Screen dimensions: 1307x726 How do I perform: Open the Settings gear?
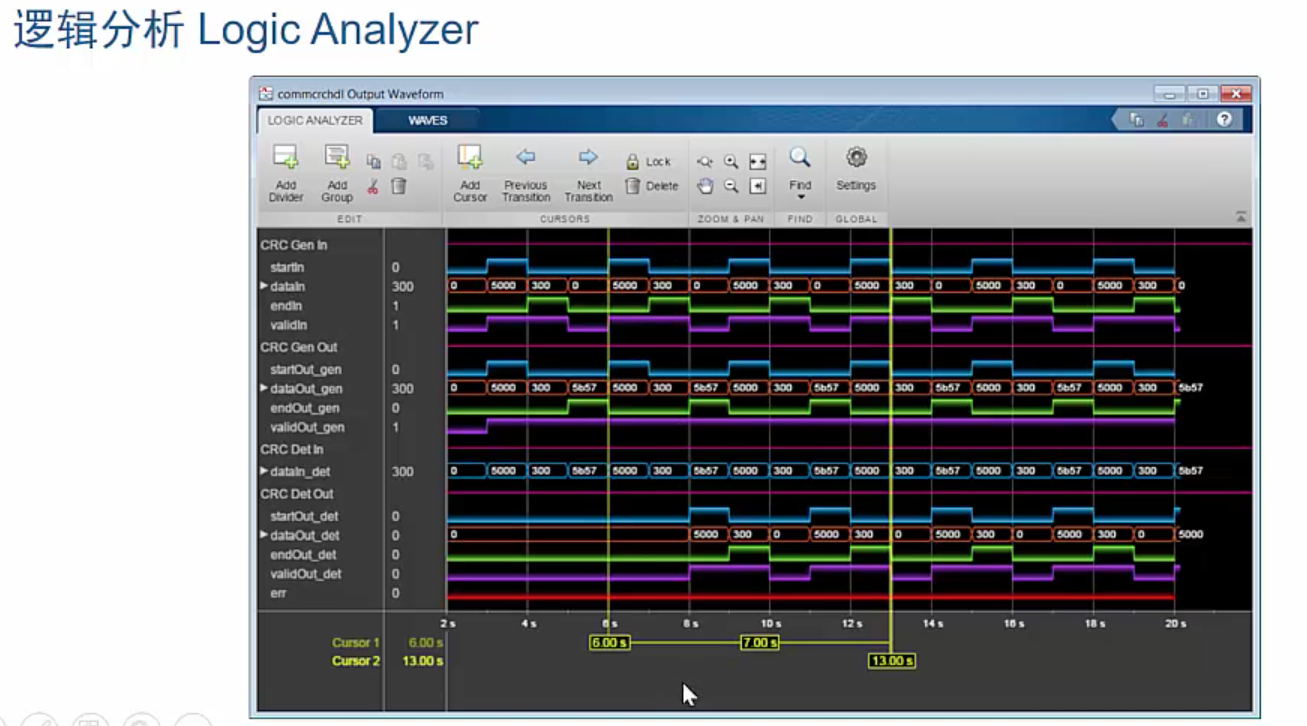pos(856,170)
